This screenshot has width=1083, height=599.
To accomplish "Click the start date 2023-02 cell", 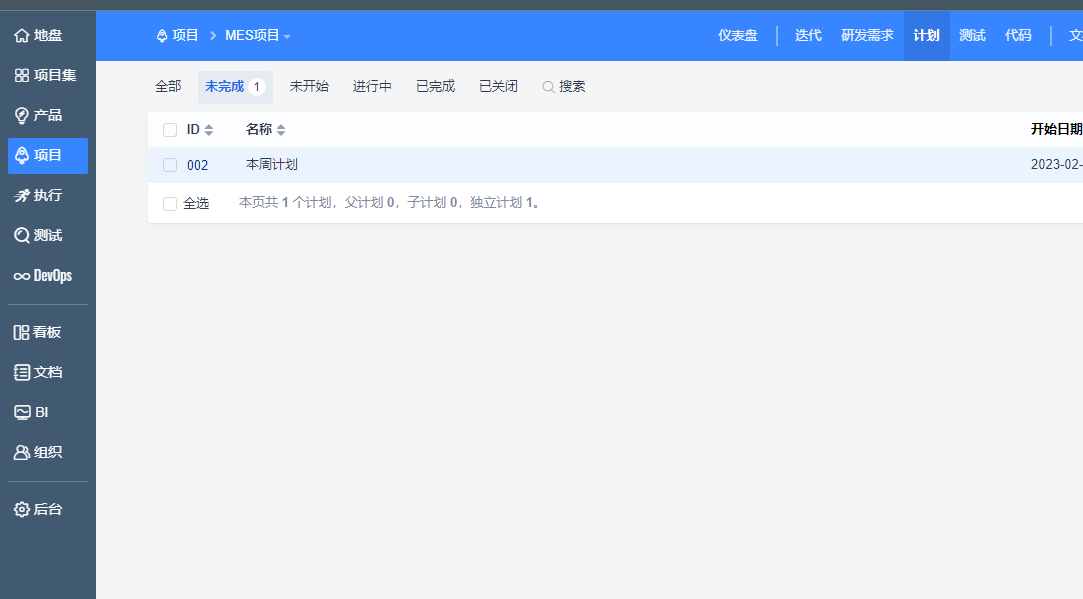I will (x=1056, y=165).
